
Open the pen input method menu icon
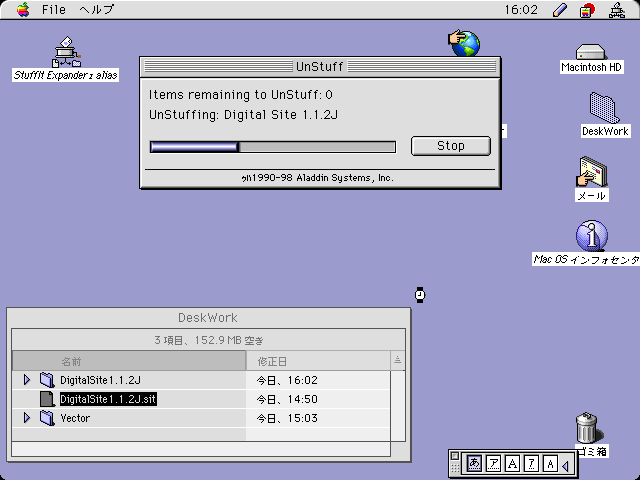[x=560, y=10]
